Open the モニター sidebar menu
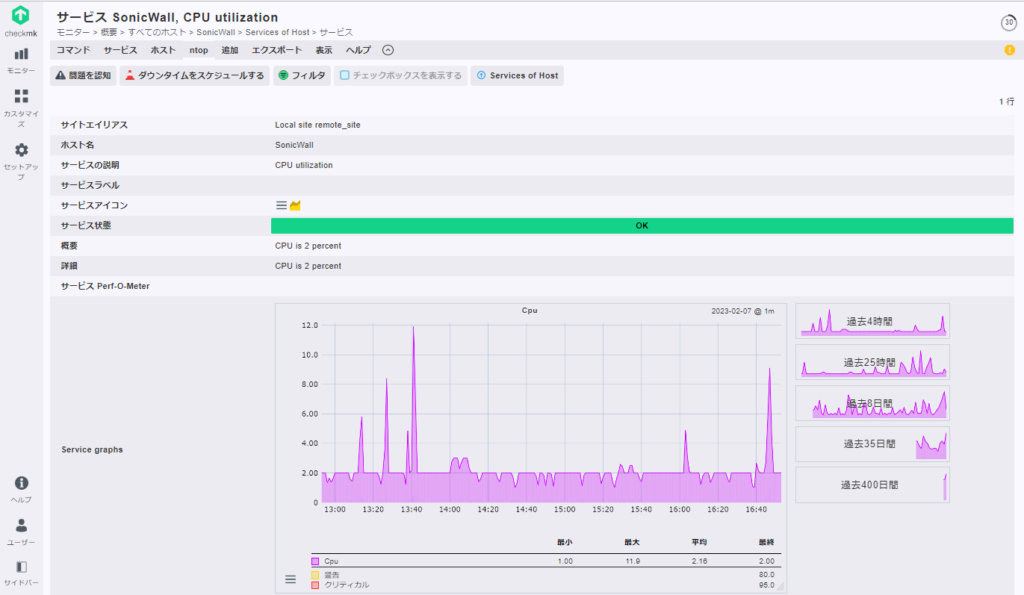Screen dimensions: 1024x595 point(21,60)
